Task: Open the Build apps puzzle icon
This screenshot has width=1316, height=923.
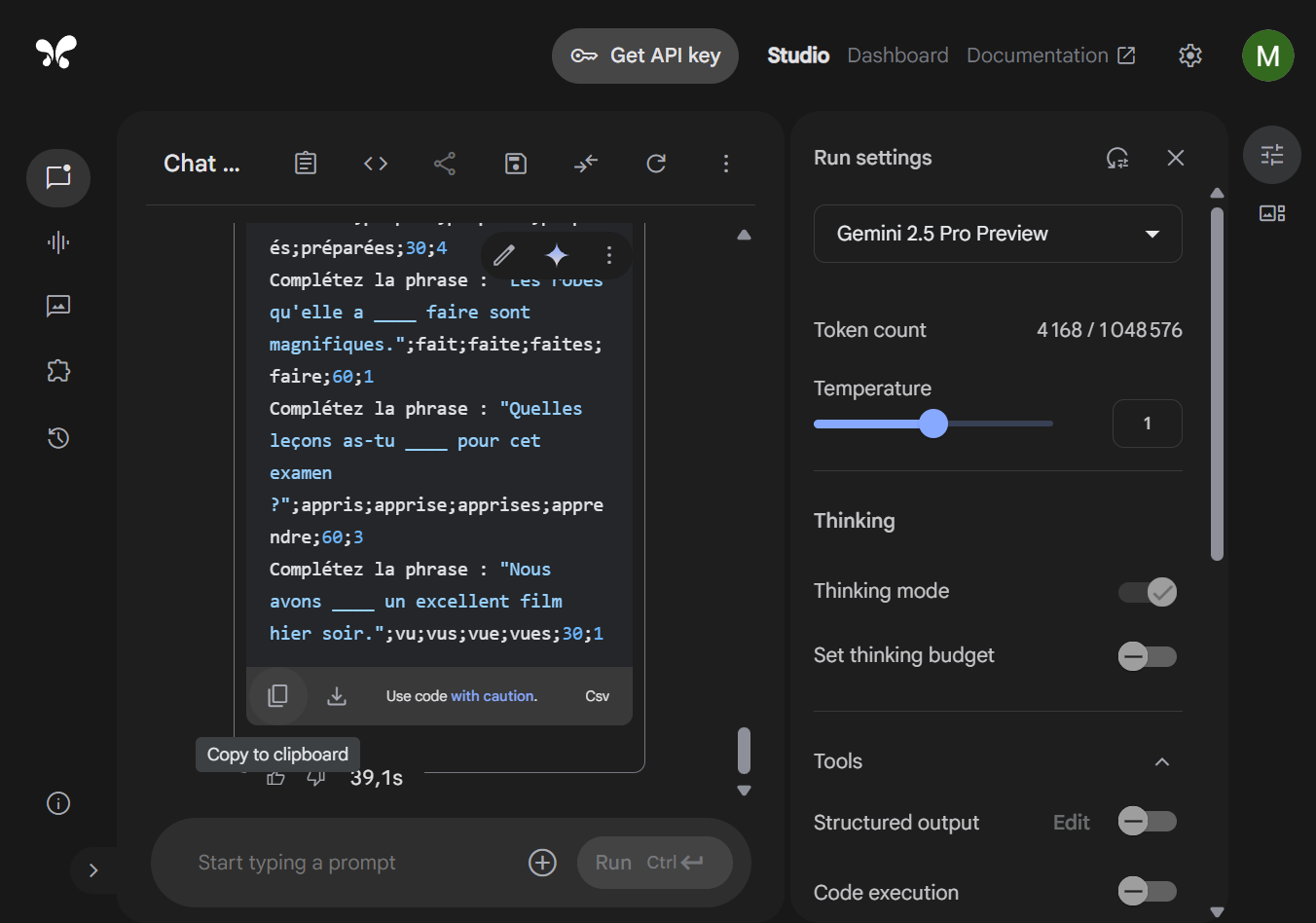Action: point(58,371)
